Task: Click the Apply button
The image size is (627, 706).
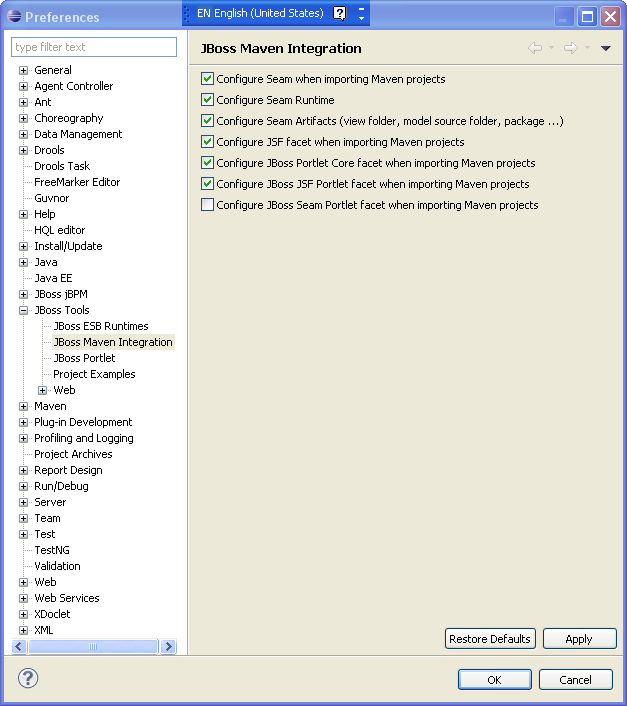Action: point(579,638)
